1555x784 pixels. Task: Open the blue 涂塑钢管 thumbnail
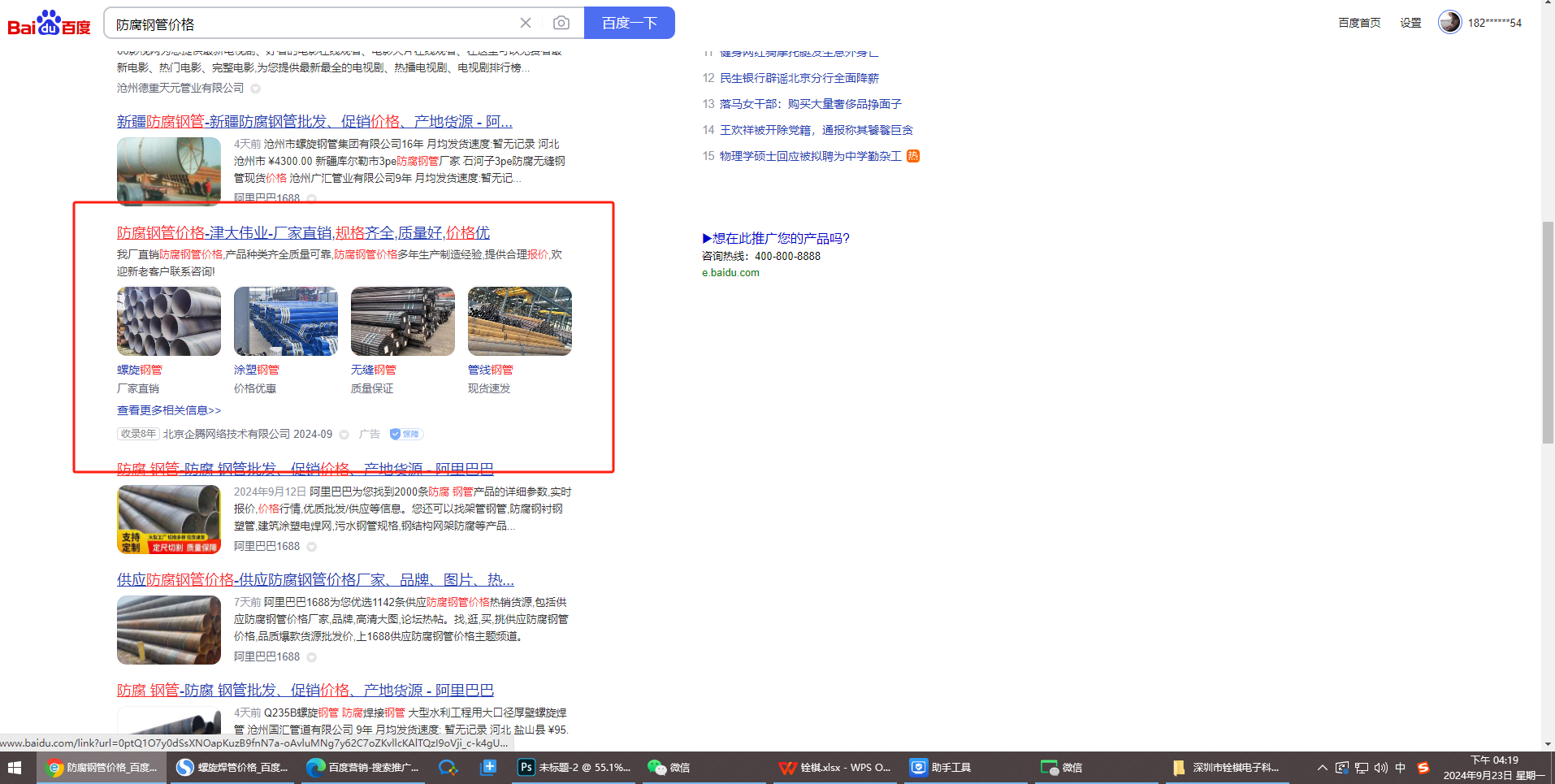[286, 321]
